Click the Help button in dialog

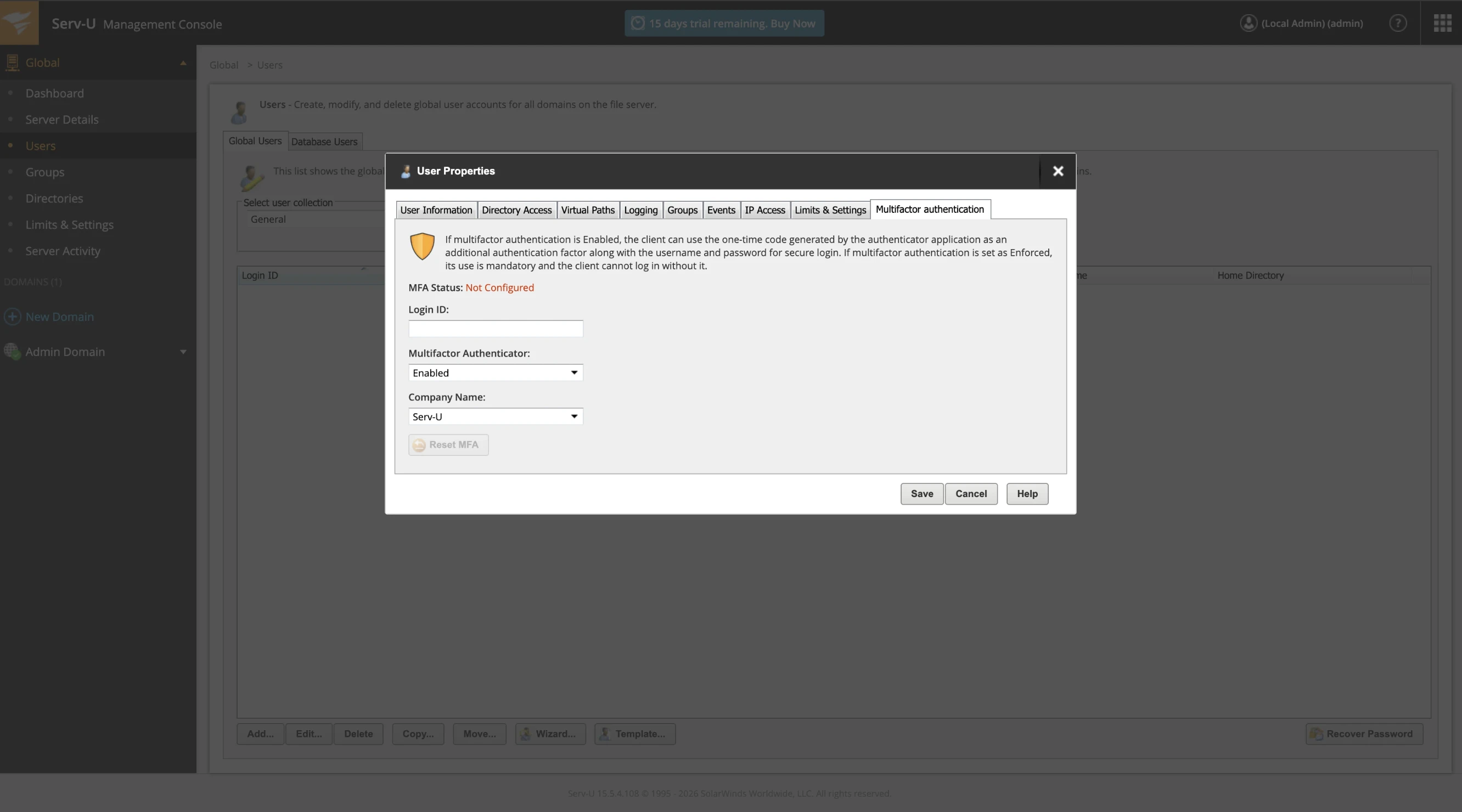point(1027,494)
